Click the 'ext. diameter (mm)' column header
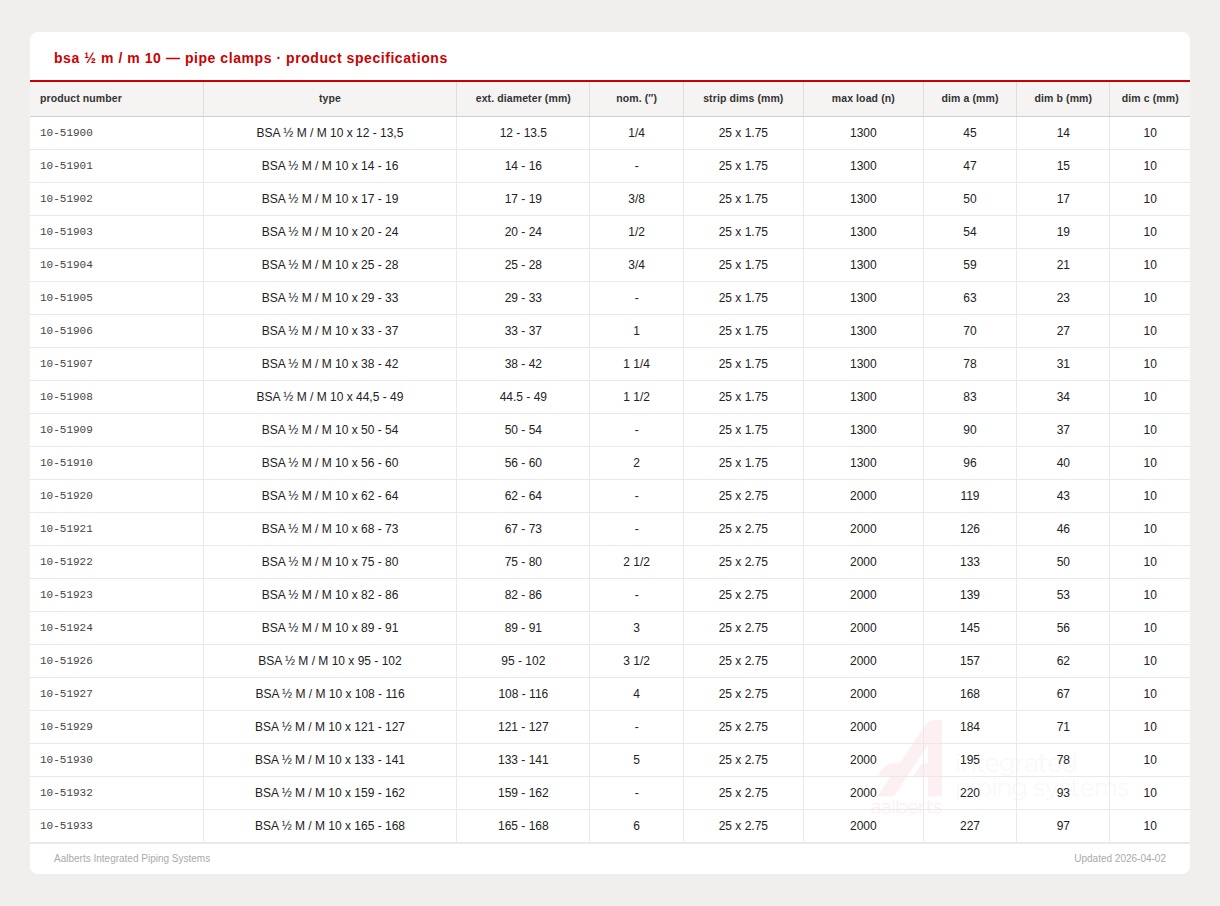 (523, 99)
